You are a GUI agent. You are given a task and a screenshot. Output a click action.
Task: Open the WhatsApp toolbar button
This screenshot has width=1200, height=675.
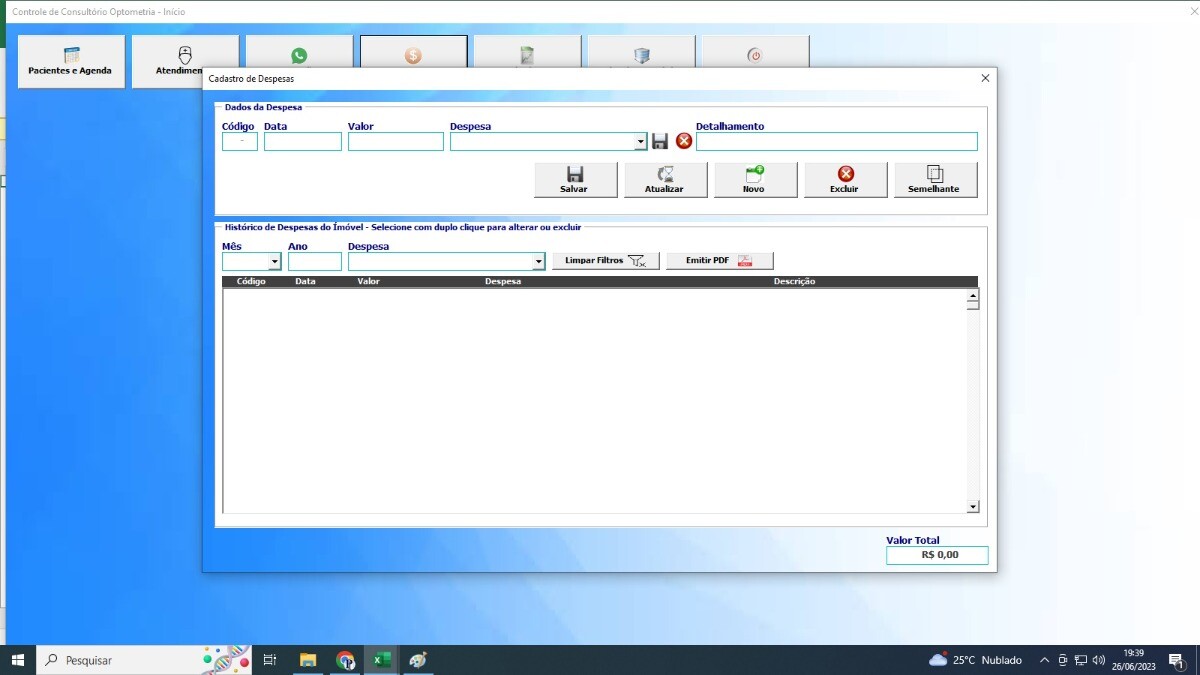[299, 57]
